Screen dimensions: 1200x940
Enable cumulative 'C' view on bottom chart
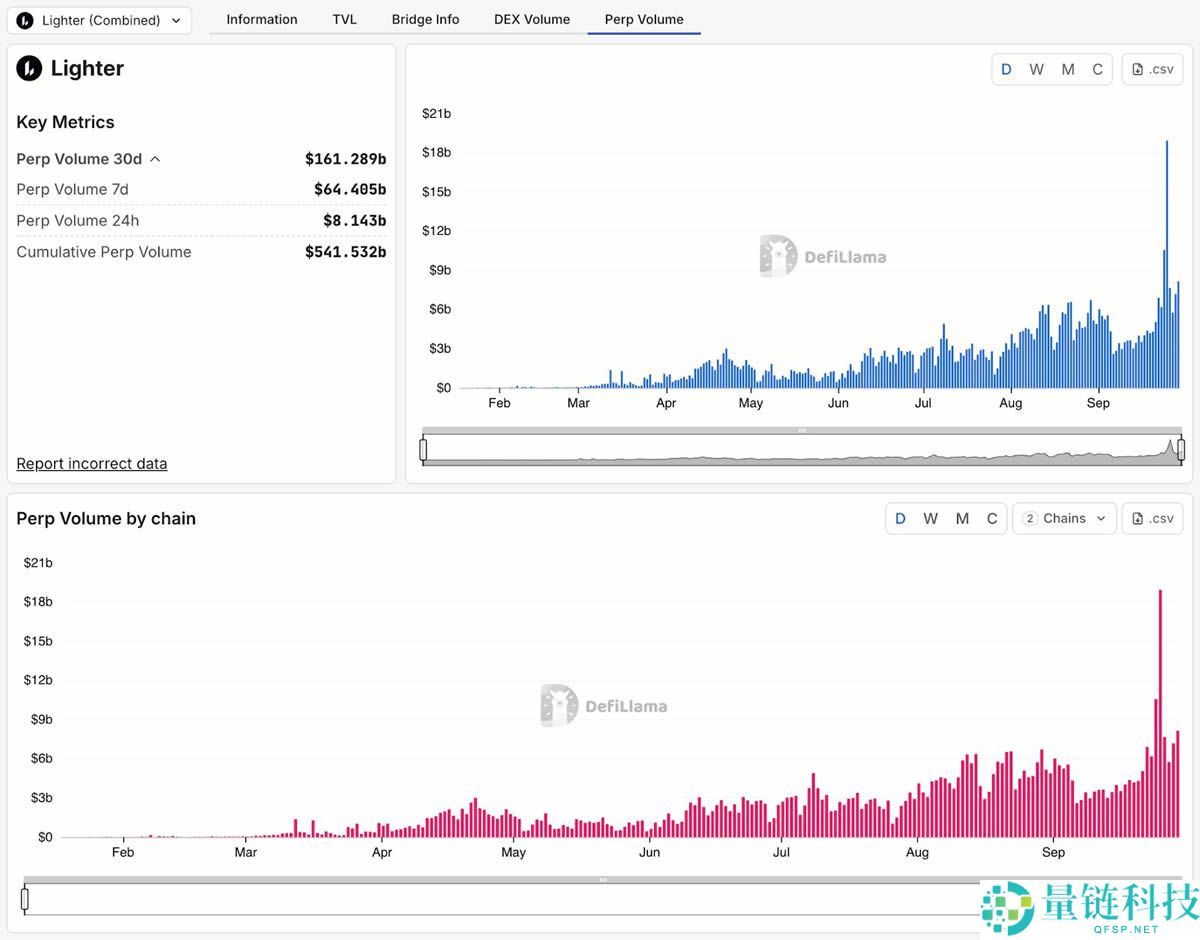coord(992,518)
